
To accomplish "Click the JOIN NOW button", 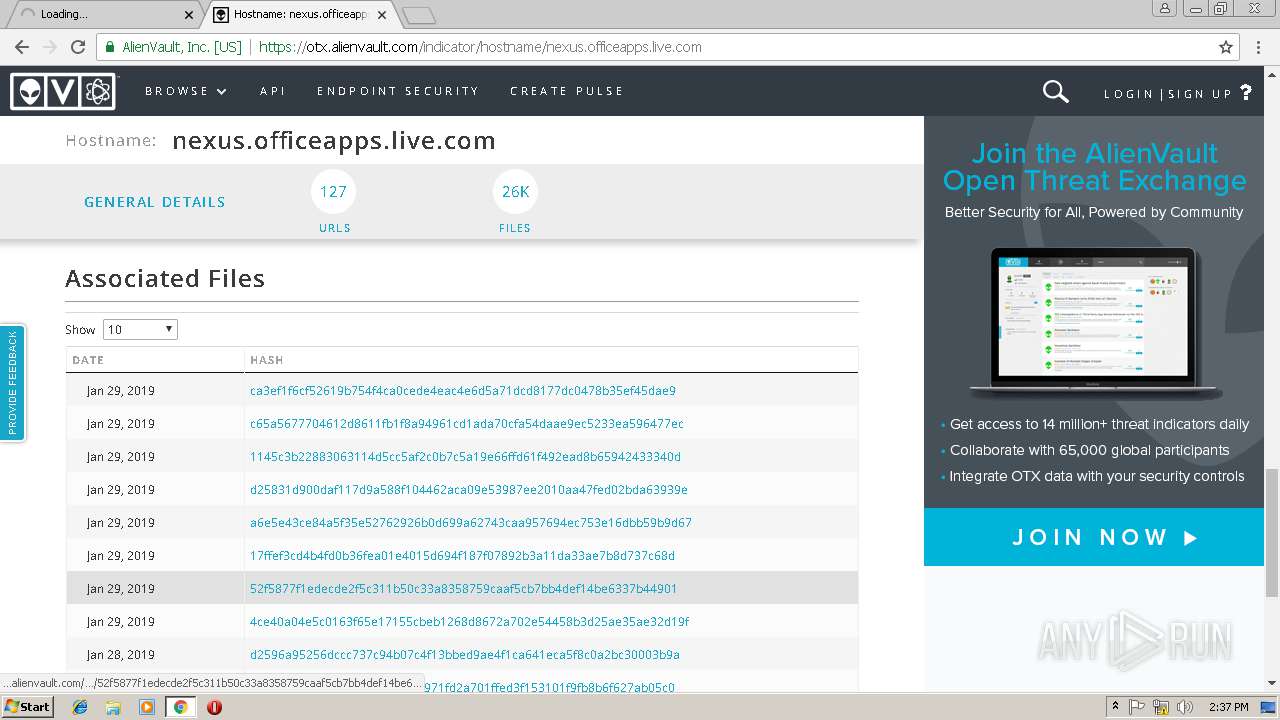I will click(1094, 537).
